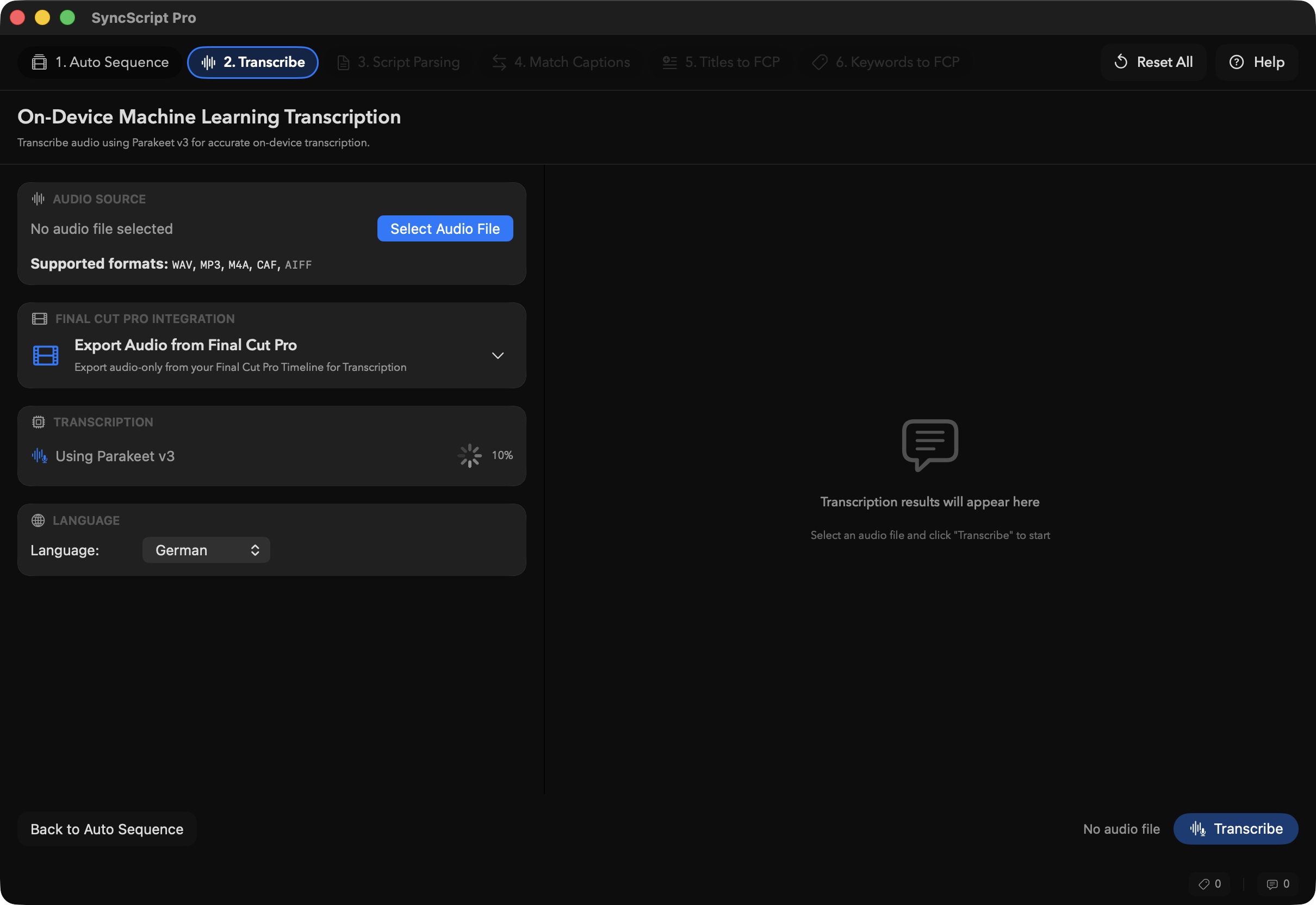Open the 3. Script Parsing tab
1316x905 pixels.
click(398, 63)
